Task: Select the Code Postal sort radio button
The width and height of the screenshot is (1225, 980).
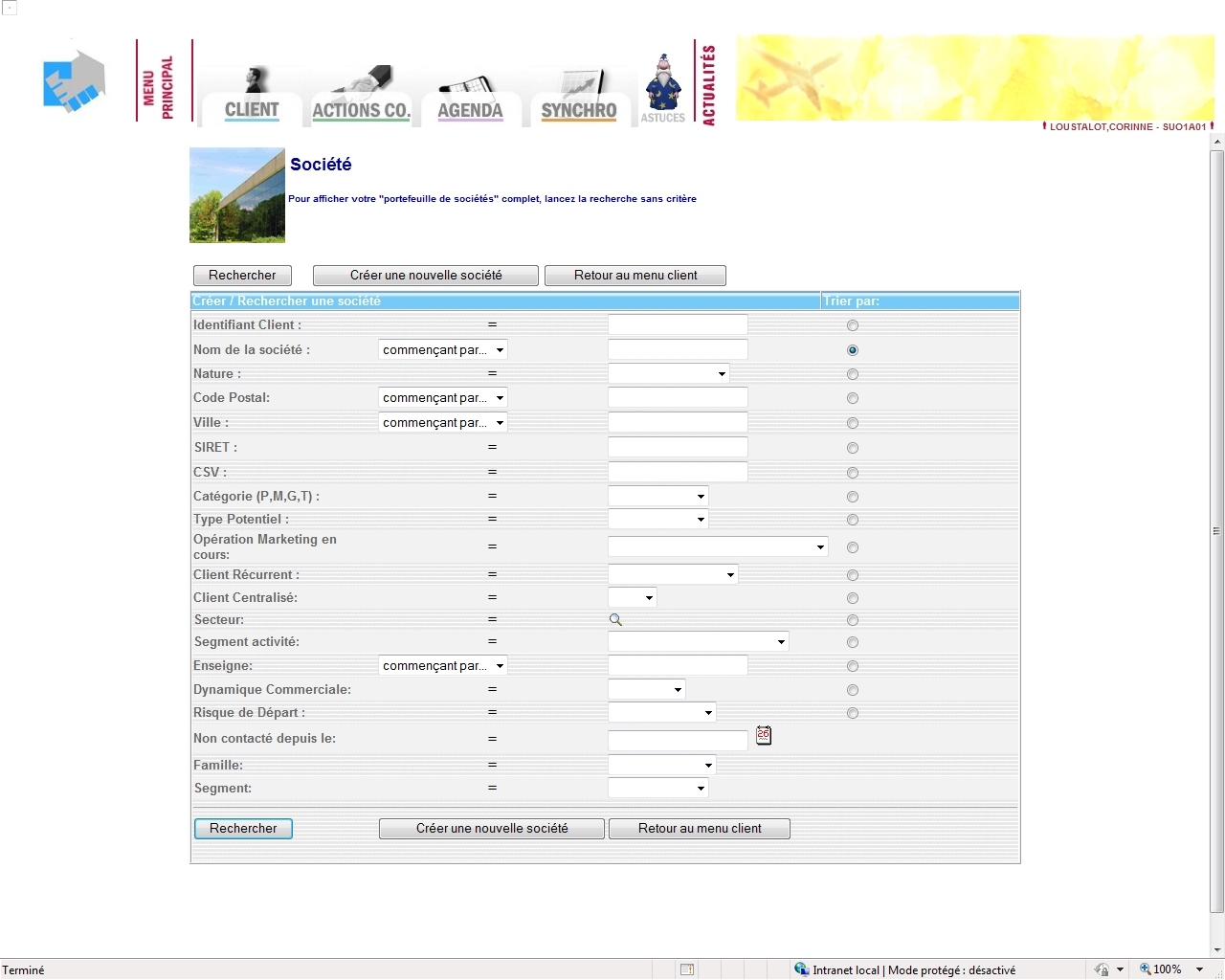Action: click(853, 398)
